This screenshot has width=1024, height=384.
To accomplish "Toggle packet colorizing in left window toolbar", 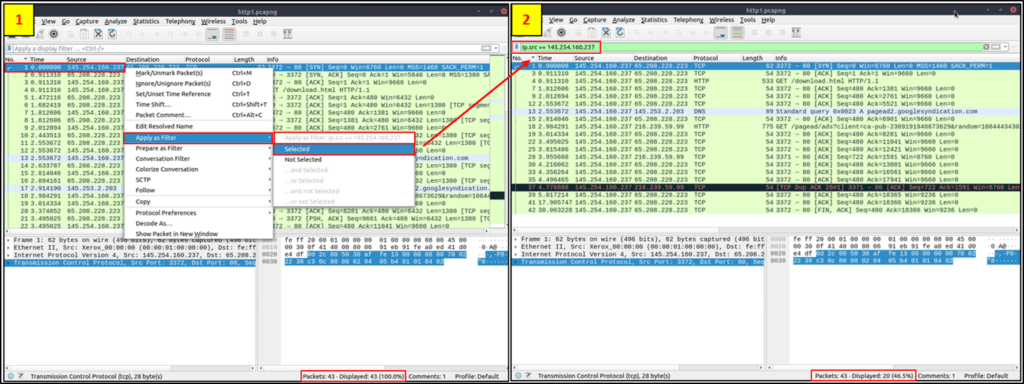I will 229,34.
